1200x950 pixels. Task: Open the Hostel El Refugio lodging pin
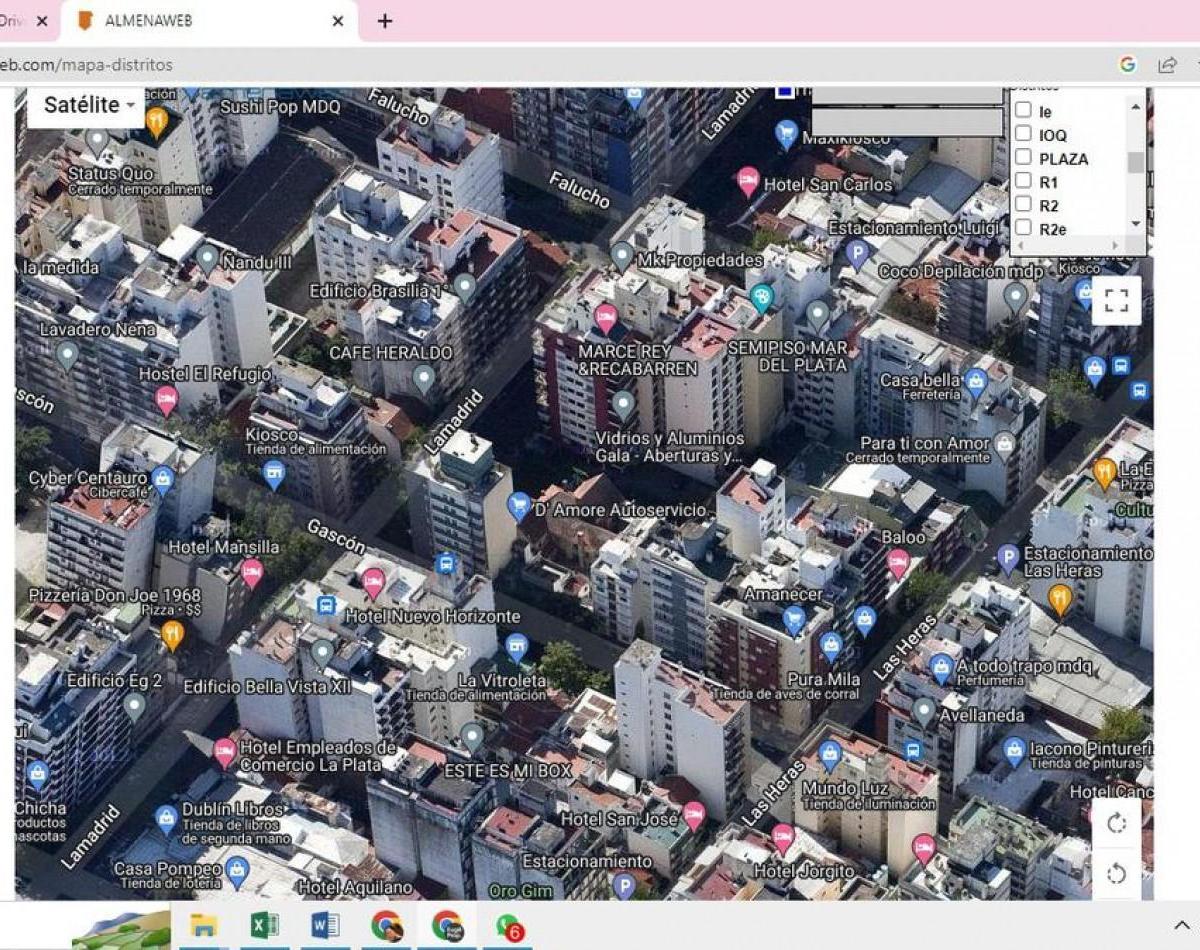coord(167,400)
